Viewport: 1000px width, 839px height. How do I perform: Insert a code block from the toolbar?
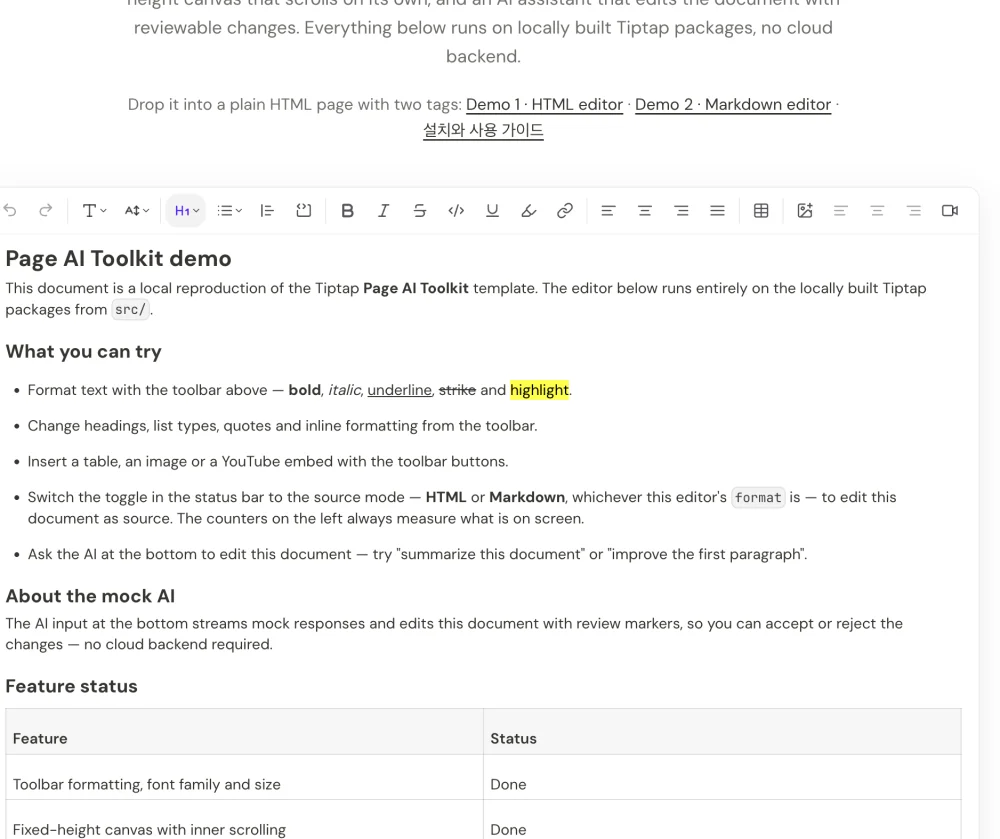point(304,210)
